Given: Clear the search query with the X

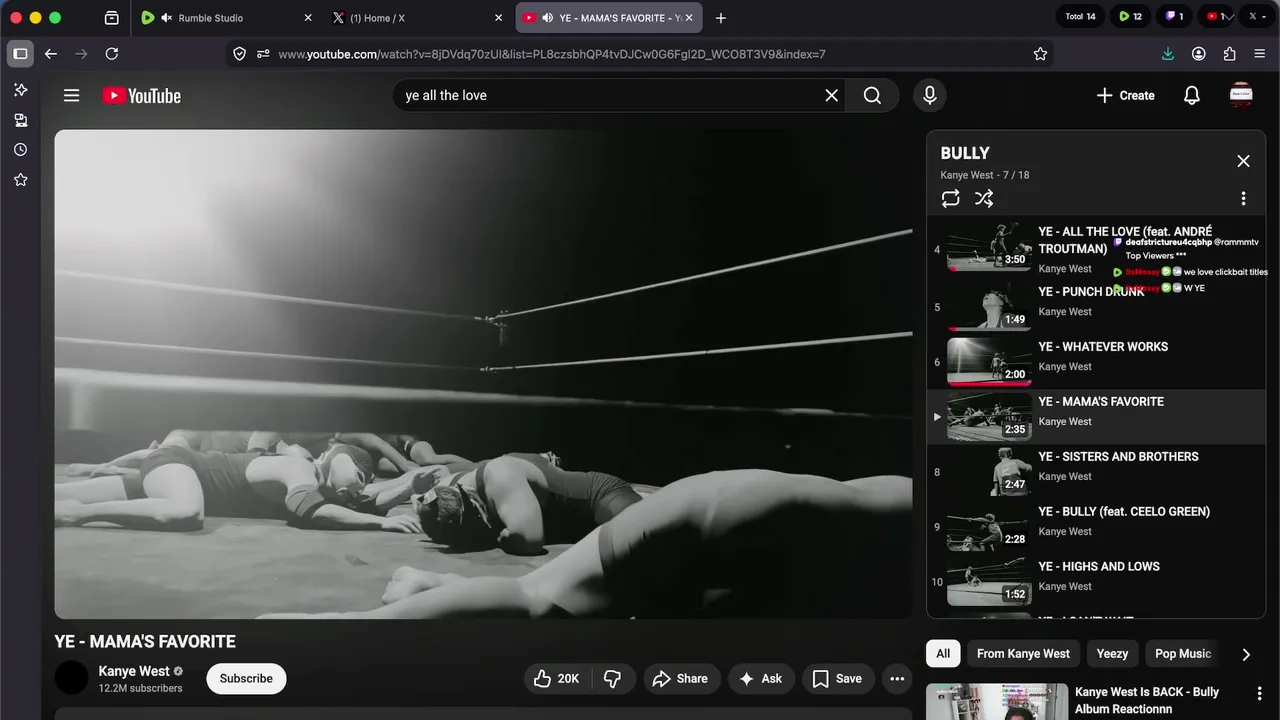Looking at the screenshot, I should tap(831, 95).
